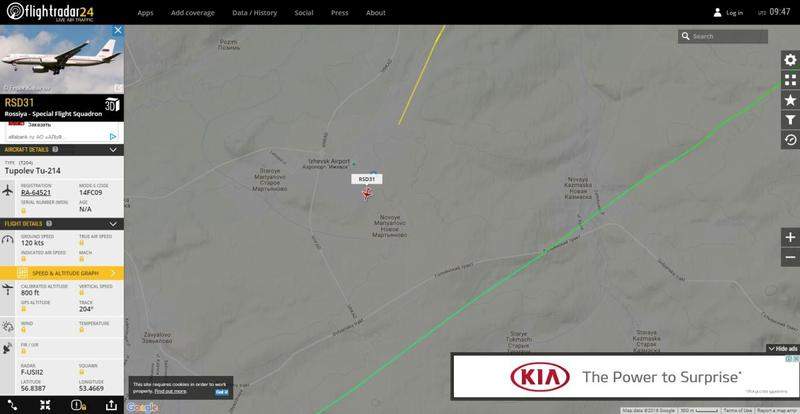Collapse the Aircraft Details section
Screen dimensions: 800x414
113,150
